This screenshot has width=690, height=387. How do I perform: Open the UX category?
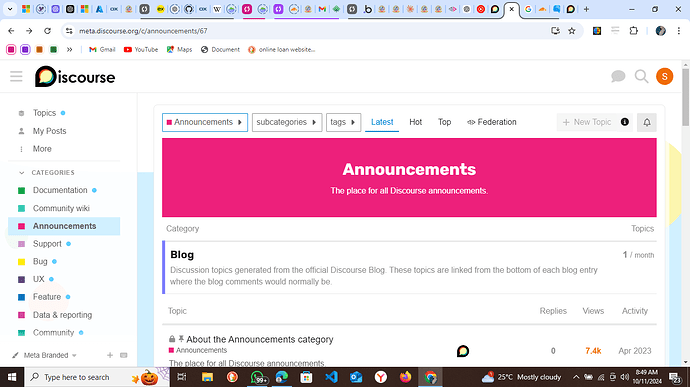click(x=39, y=279)
